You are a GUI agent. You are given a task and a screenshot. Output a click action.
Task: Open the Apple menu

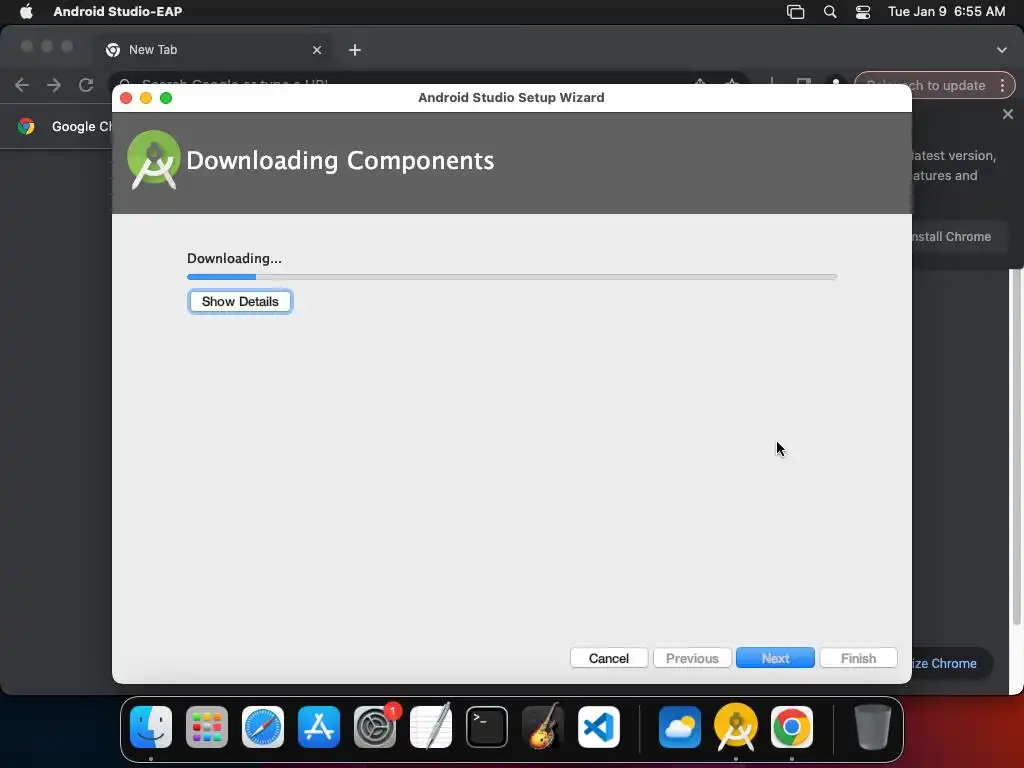coord(26,11)
